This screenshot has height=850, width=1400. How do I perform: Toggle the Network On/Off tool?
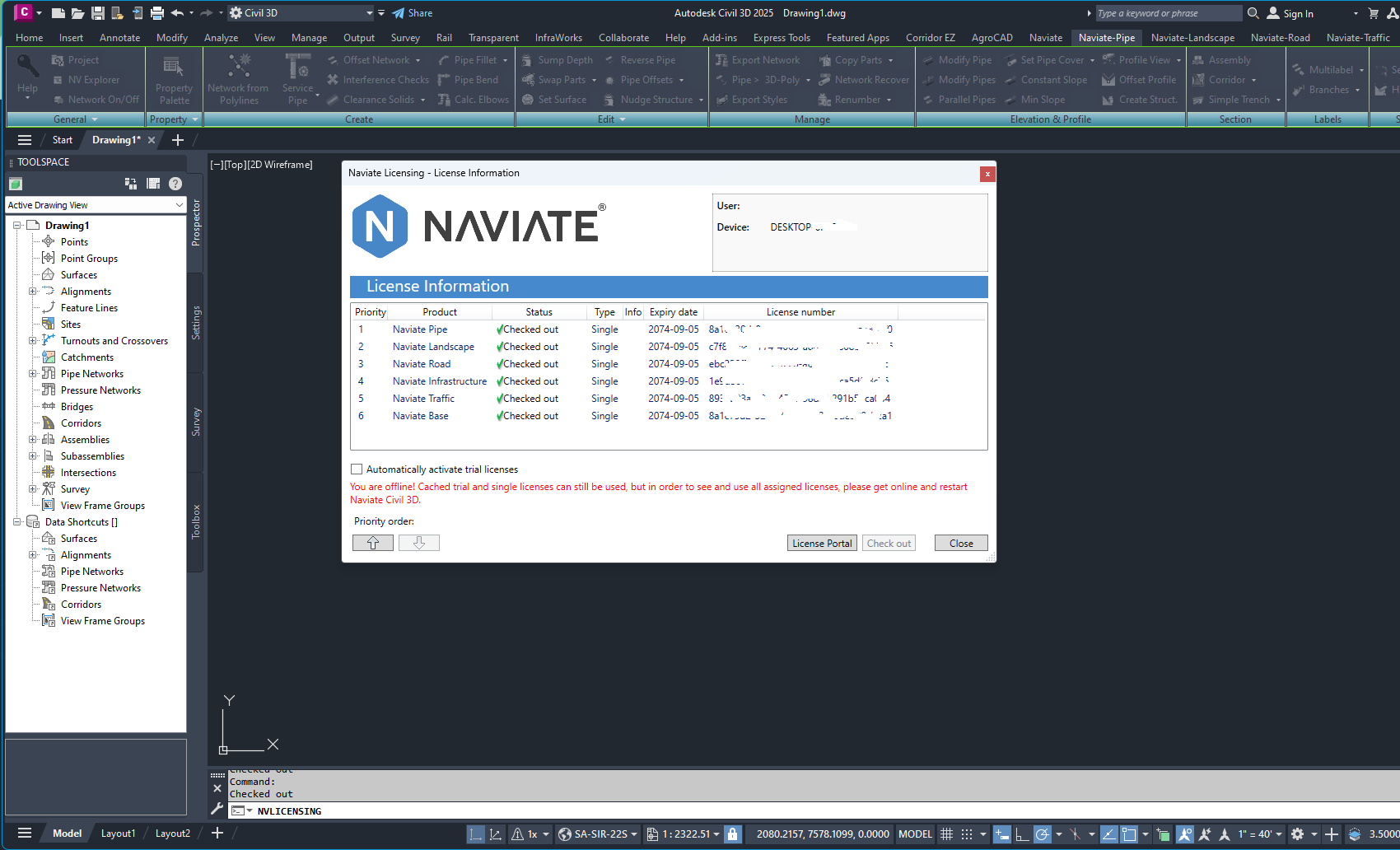[96, 100]
